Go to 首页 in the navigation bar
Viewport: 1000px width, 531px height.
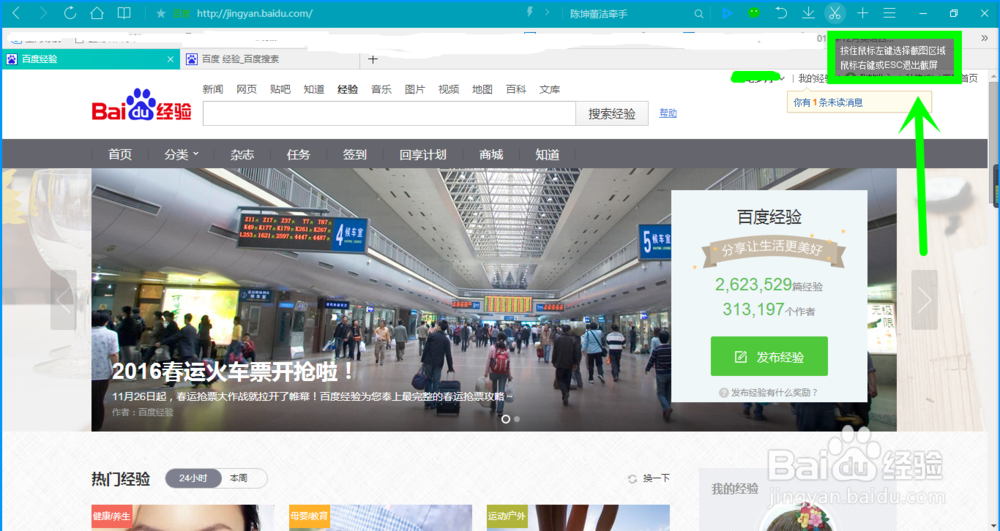point(120,154)
